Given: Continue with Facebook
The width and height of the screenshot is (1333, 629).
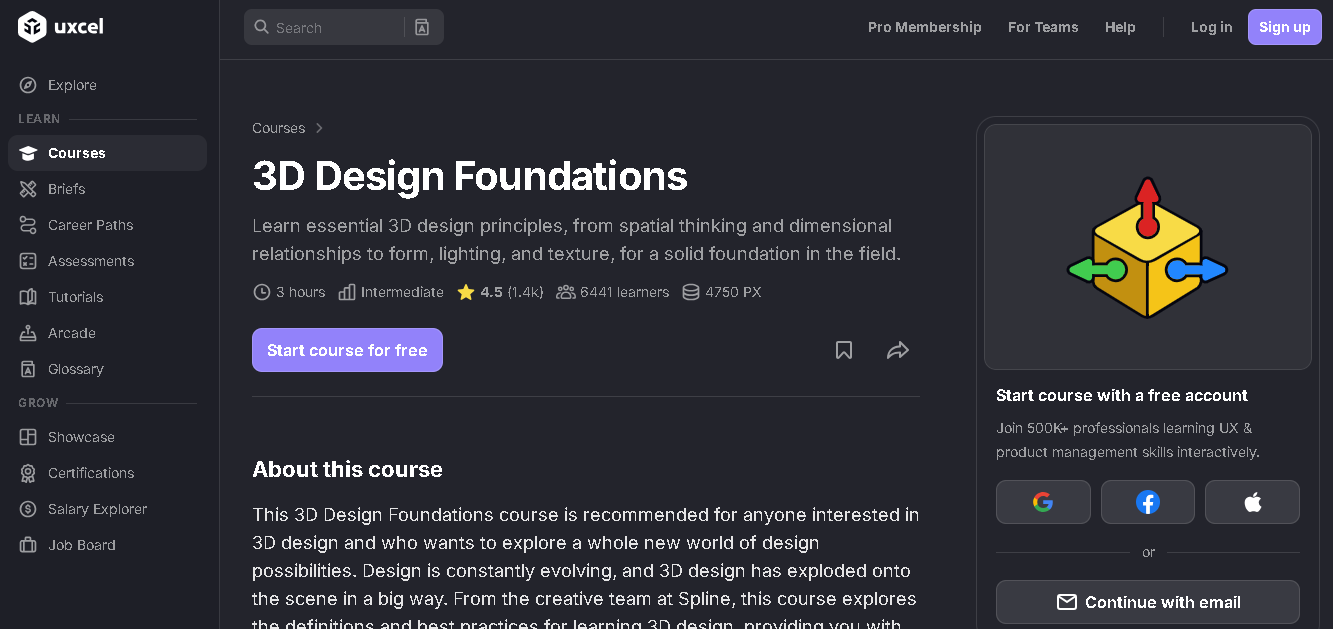Looking at the screenshot, I should point(1147,501).
